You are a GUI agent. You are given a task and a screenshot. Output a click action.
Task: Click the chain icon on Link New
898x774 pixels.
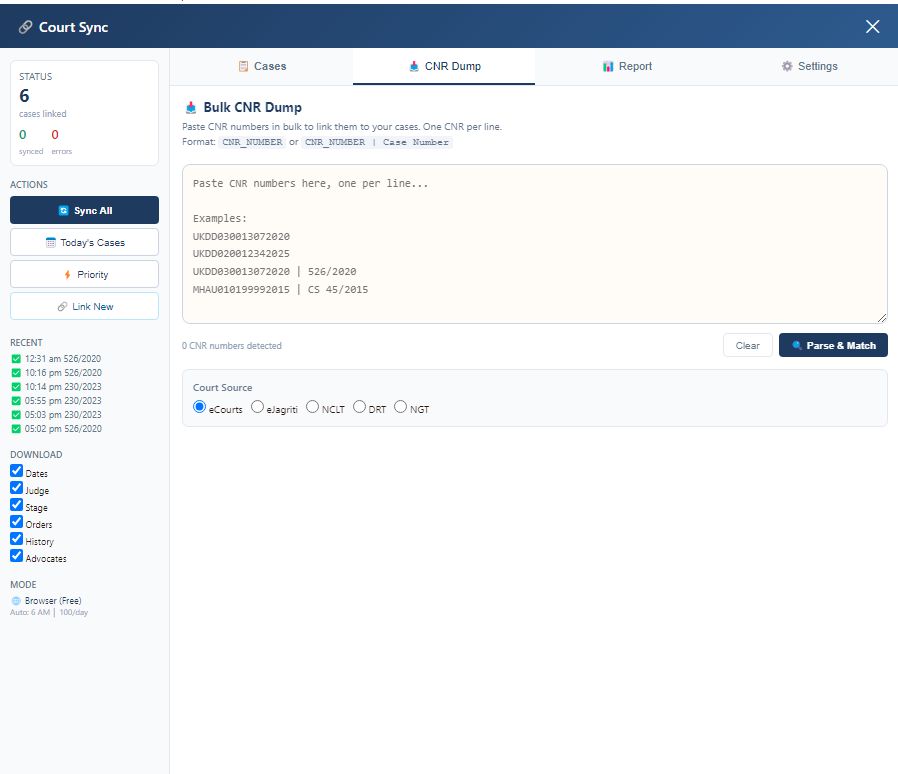tap(62, 307)
